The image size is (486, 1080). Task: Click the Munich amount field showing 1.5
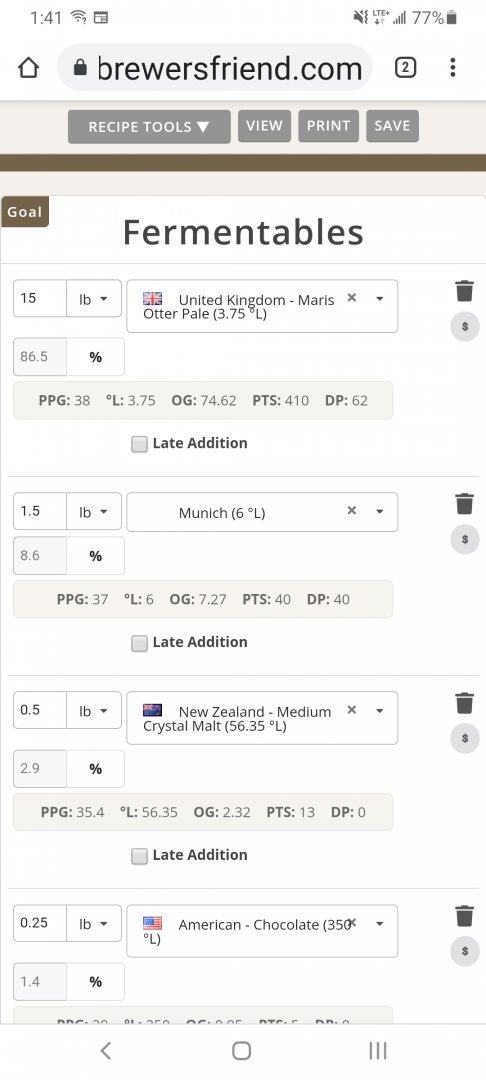tap(40, 511)
